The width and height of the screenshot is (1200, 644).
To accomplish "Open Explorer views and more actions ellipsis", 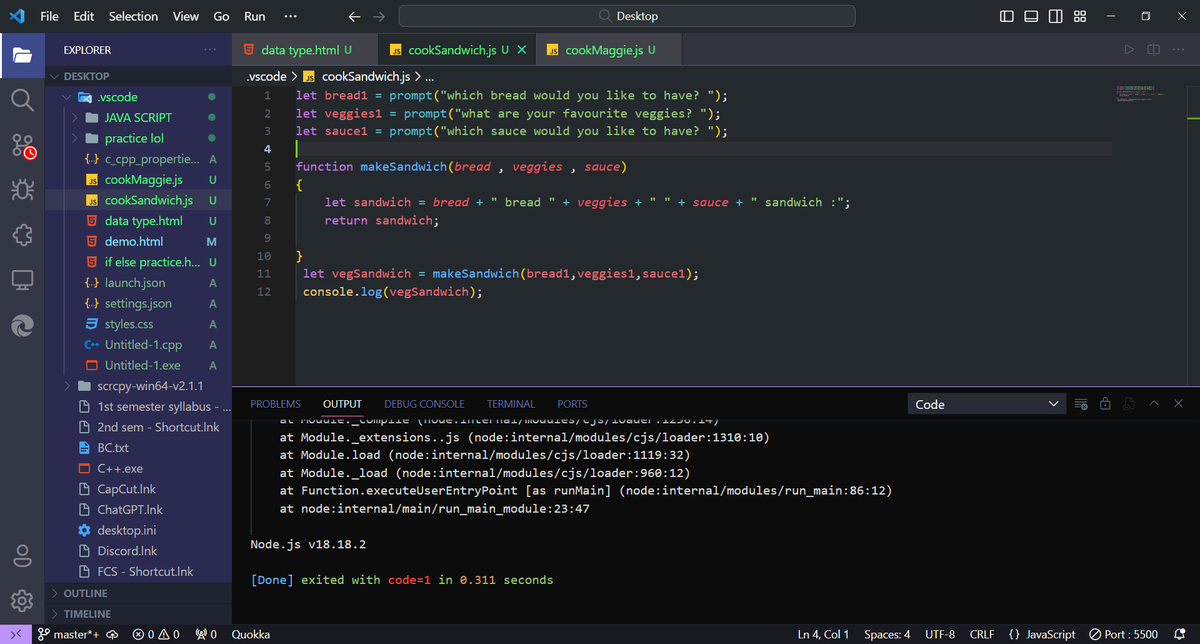I will tap(209, 49).
